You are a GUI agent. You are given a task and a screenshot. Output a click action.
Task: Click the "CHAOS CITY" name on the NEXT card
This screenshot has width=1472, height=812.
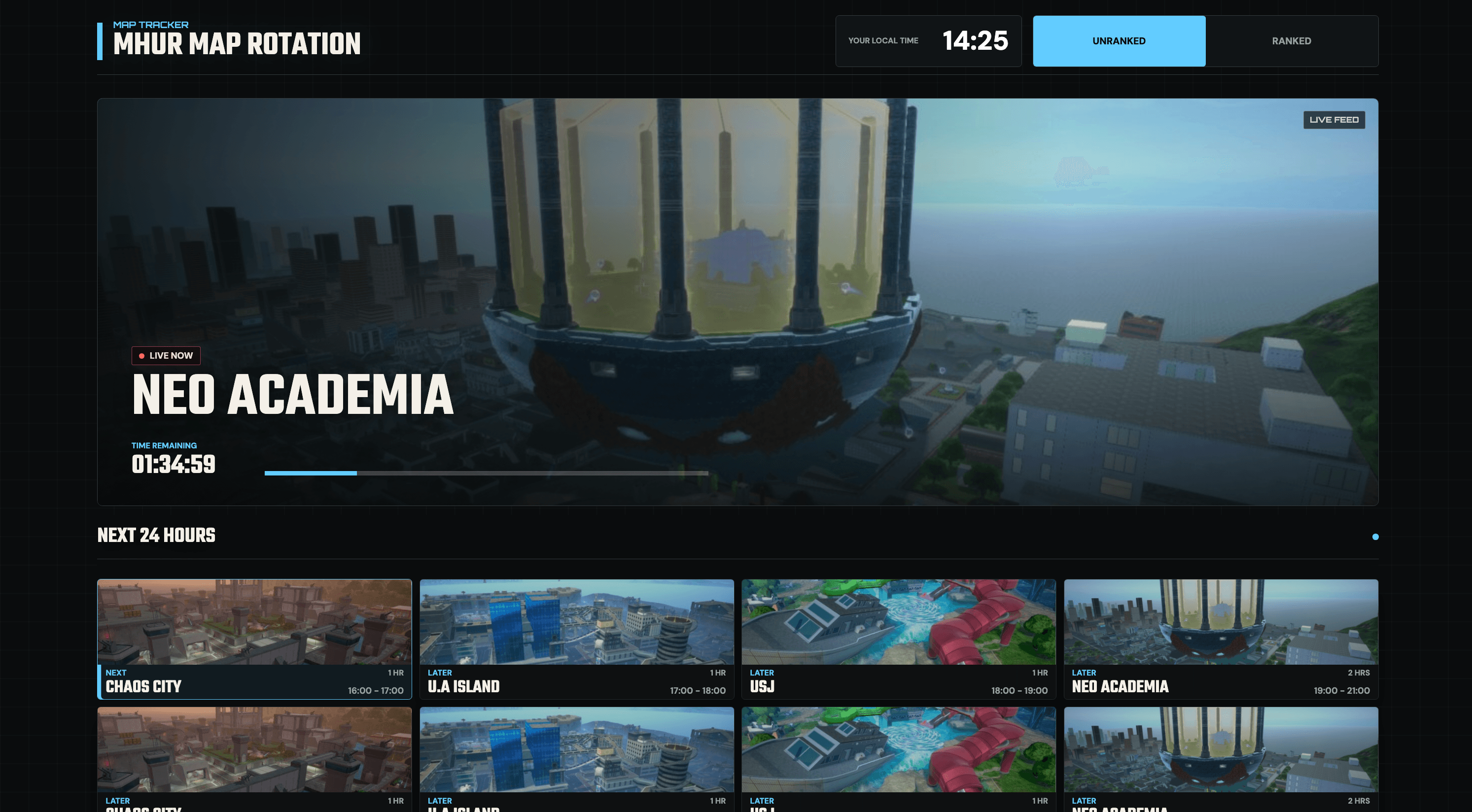(x=143, y=686)
